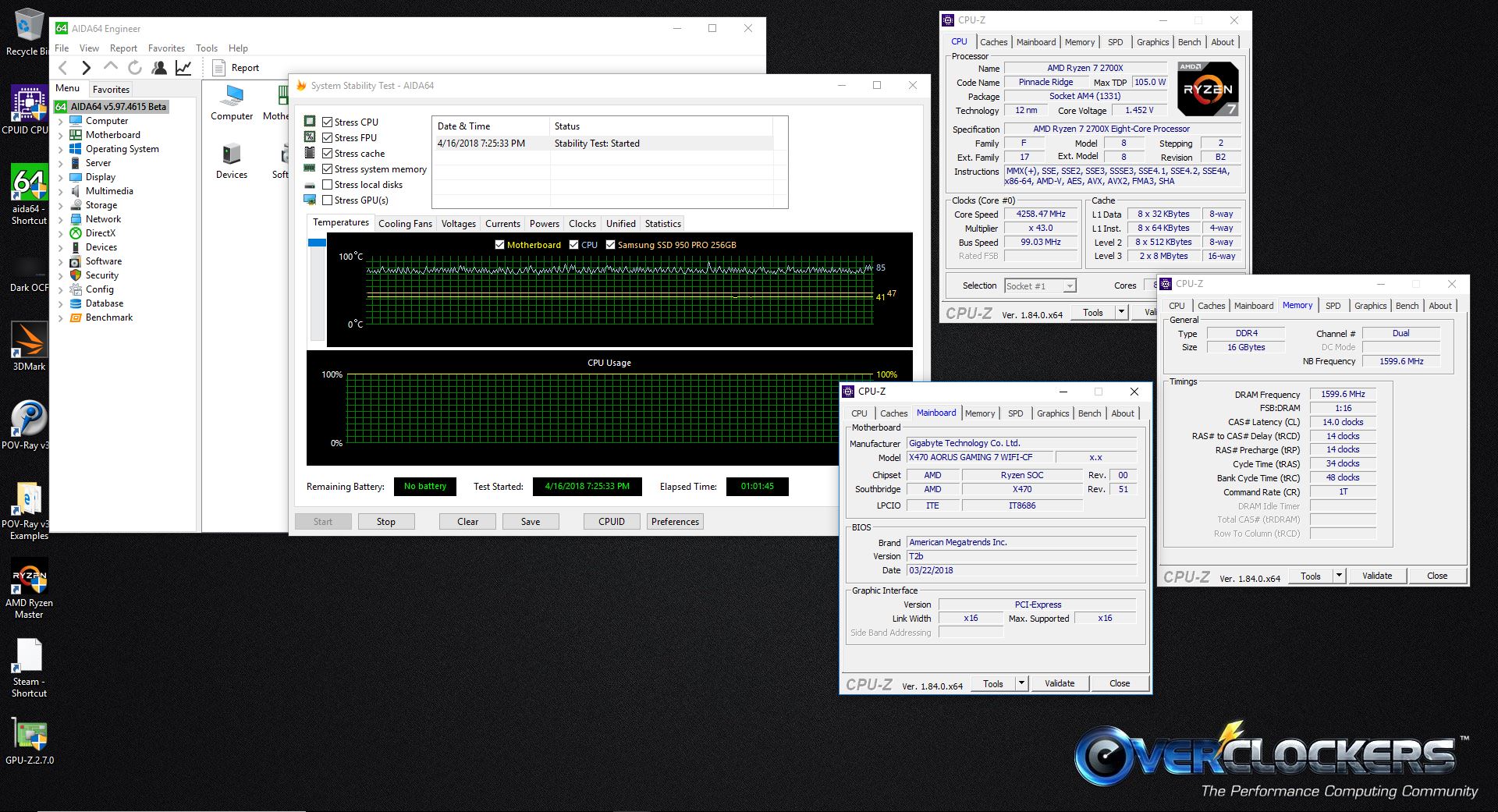Expand the Display tree node
This screenshot has width=1498, height=812.
[61, 177]
